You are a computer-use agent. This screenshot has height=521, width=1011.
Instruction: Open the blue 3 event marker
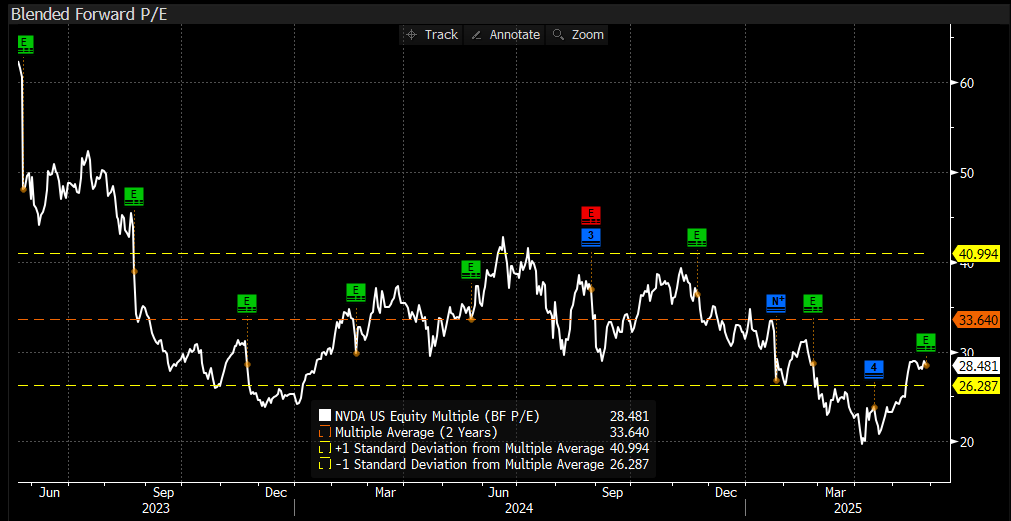pos(591,236)
